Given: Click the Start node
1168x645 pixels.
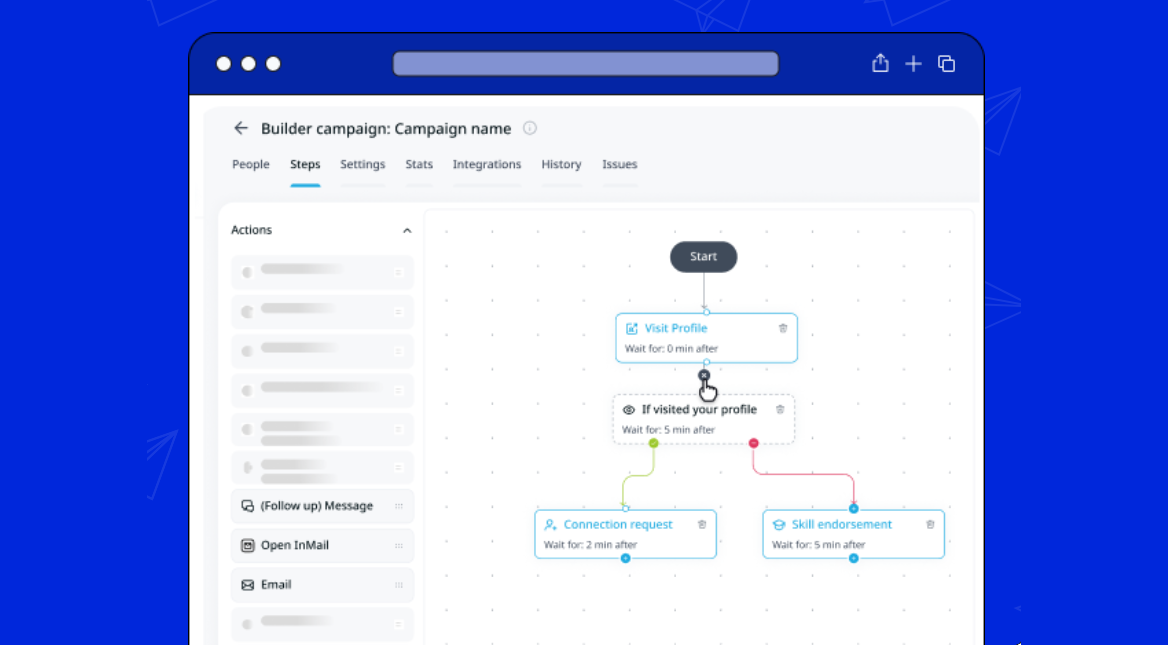Looking at the screenshot, I should [x=703, y=256].
